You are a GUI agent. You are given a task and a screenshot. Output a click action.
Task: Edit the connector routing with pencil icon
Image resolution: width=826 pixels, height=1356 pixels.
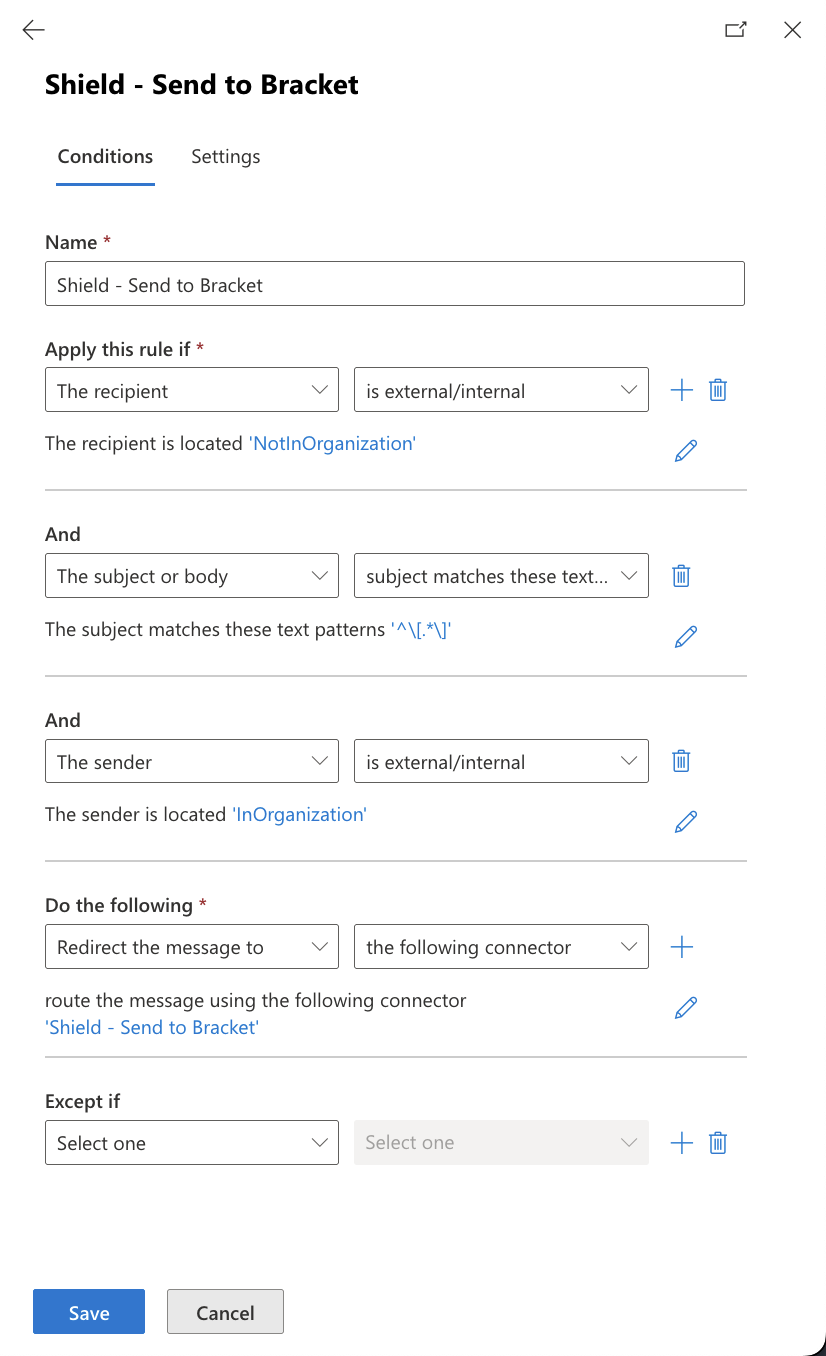686,1007
